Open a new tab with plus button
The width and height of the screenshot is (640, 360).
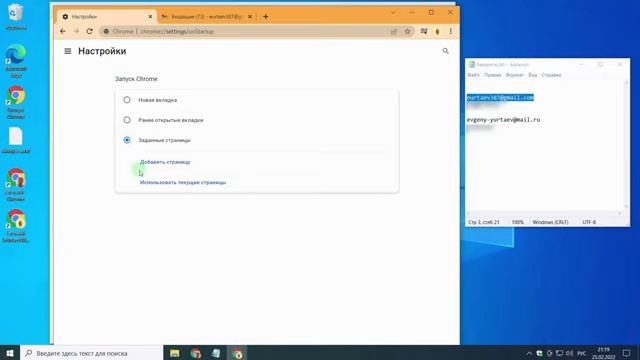(x=266, y=17)
